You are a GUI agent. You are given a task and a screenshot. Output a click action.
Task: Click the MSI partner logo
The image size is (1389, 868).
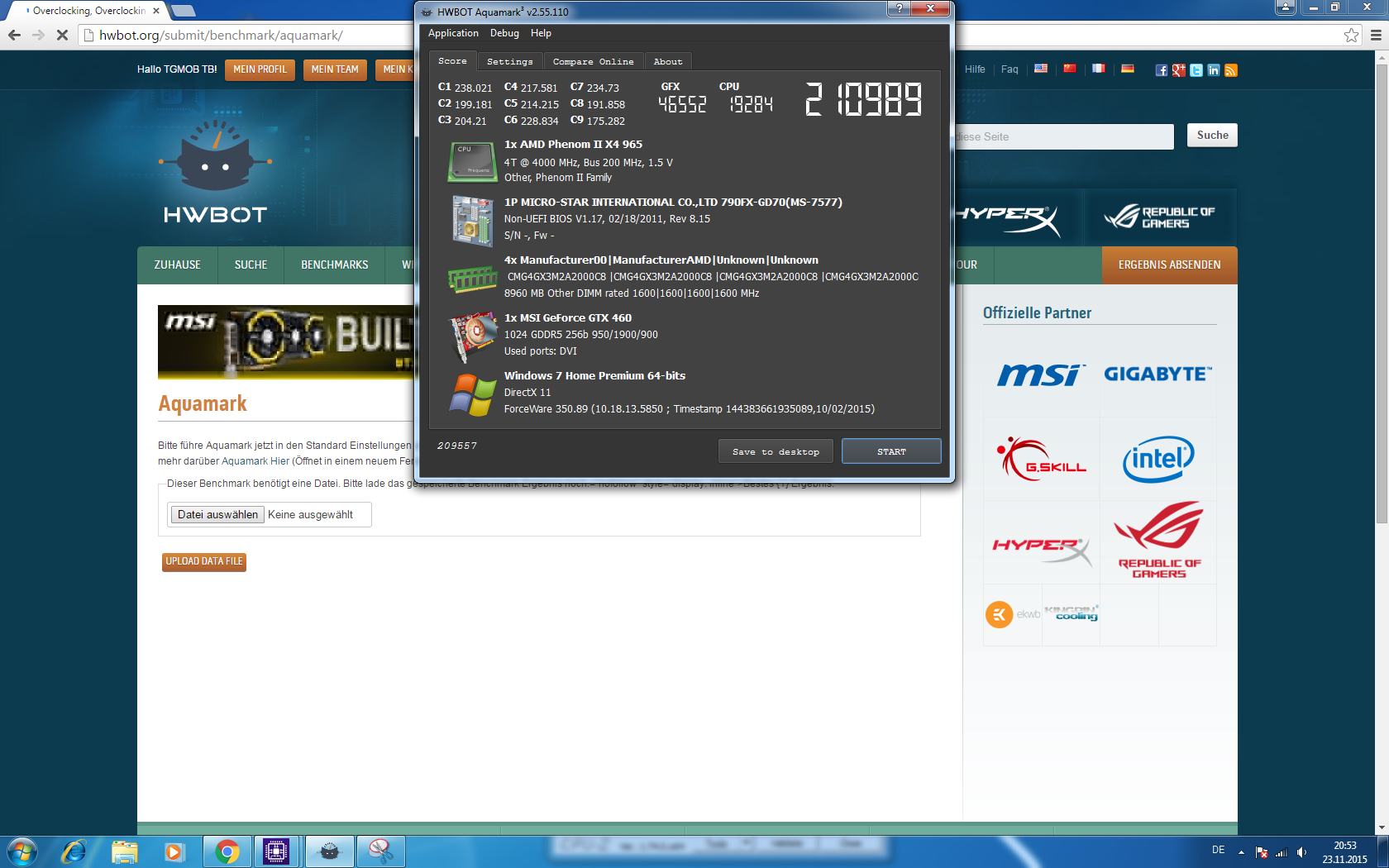[1041, 375]
